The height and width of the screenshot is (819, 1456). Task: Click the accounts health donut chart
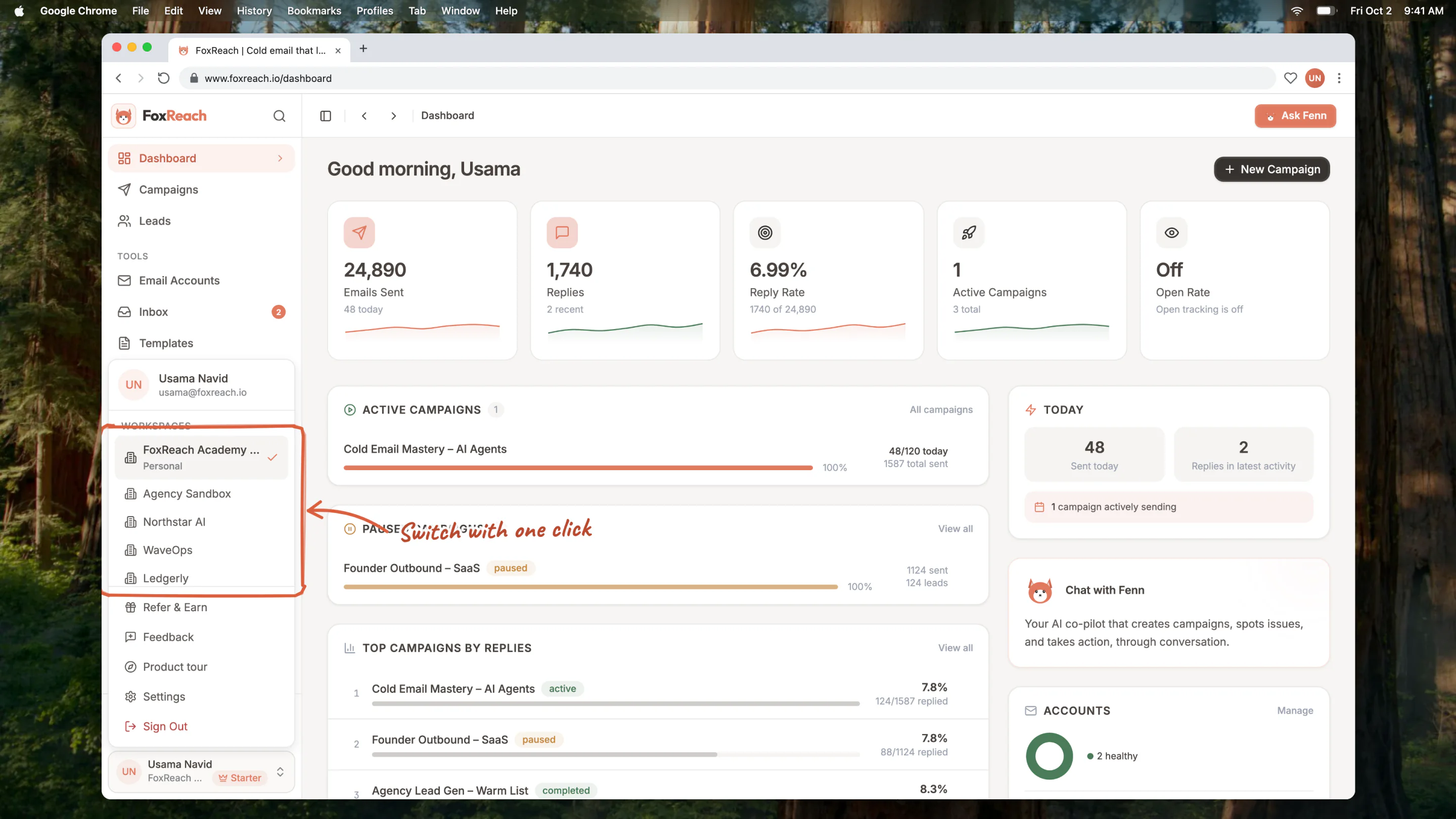pos(1049,756)
